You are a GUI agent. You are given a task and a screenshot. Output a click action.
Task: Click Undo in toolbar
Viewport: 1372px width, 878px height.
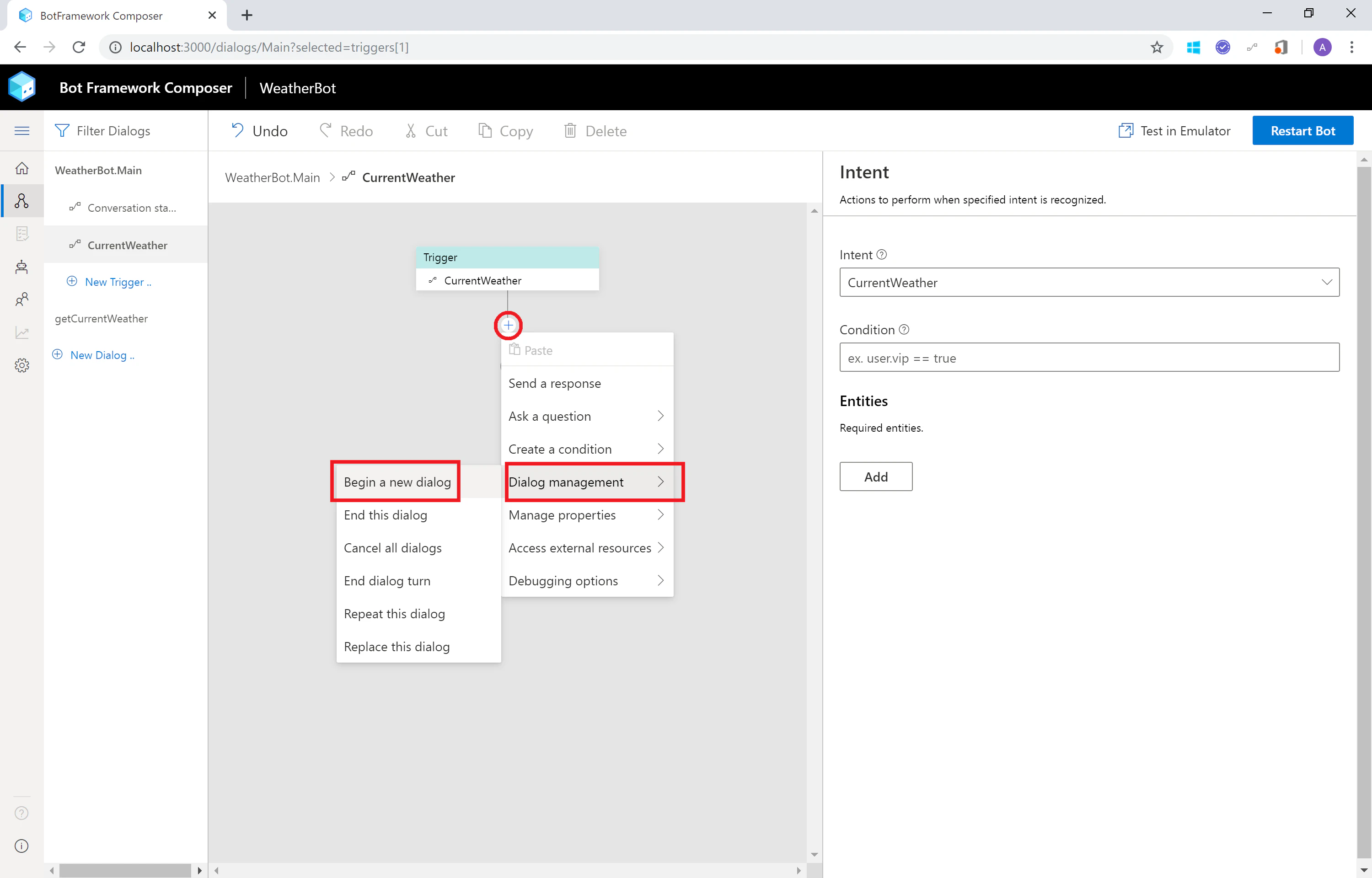(x=259, y=131)
